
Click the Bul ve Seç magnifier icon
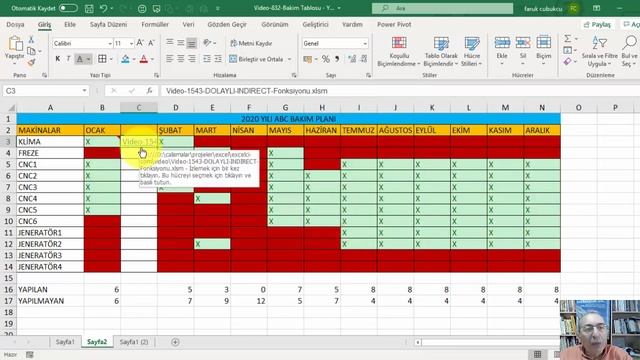(630, 43)
